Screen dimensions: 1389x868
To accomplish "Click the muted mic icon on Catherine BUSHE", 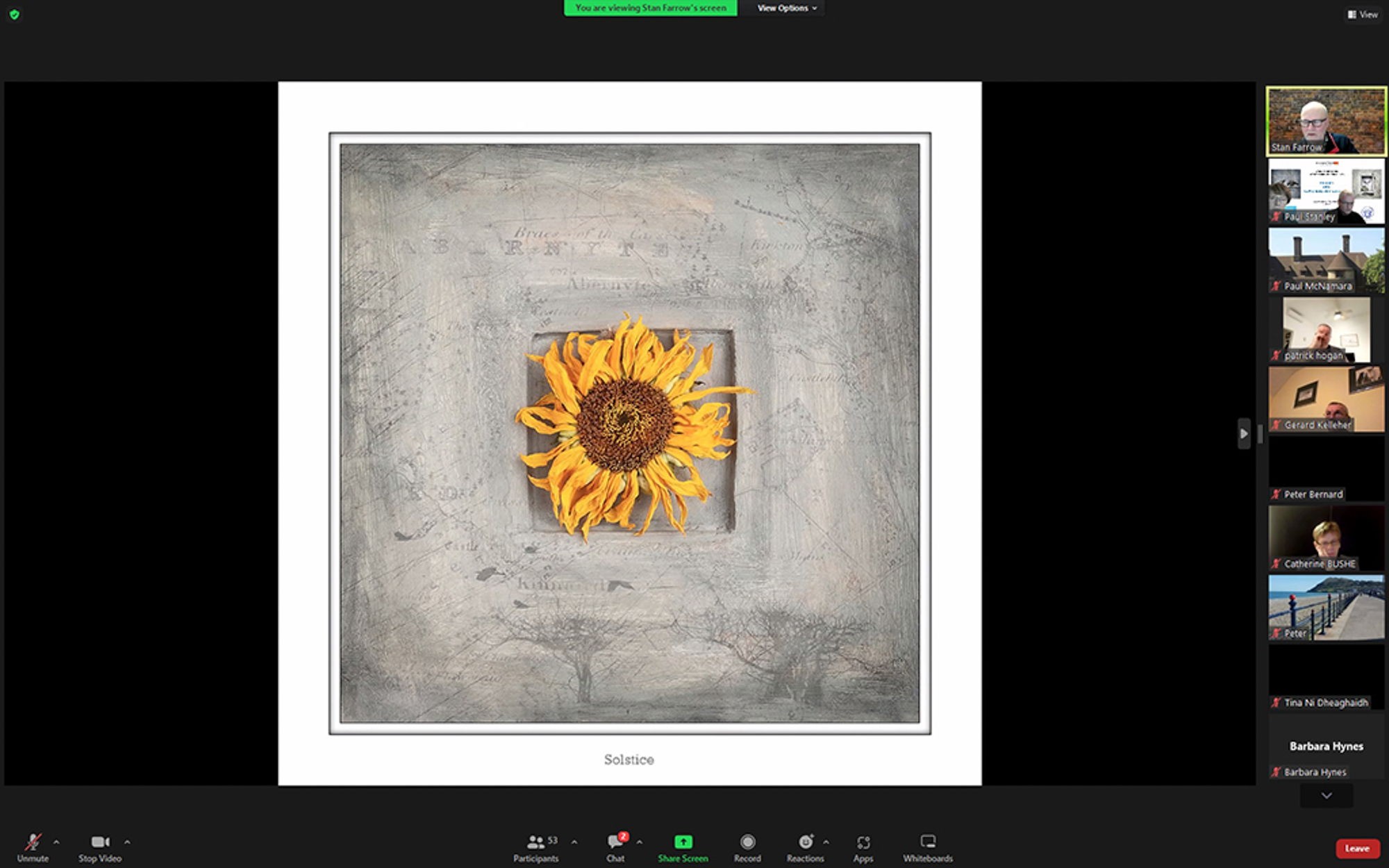I will point(1276,564).
